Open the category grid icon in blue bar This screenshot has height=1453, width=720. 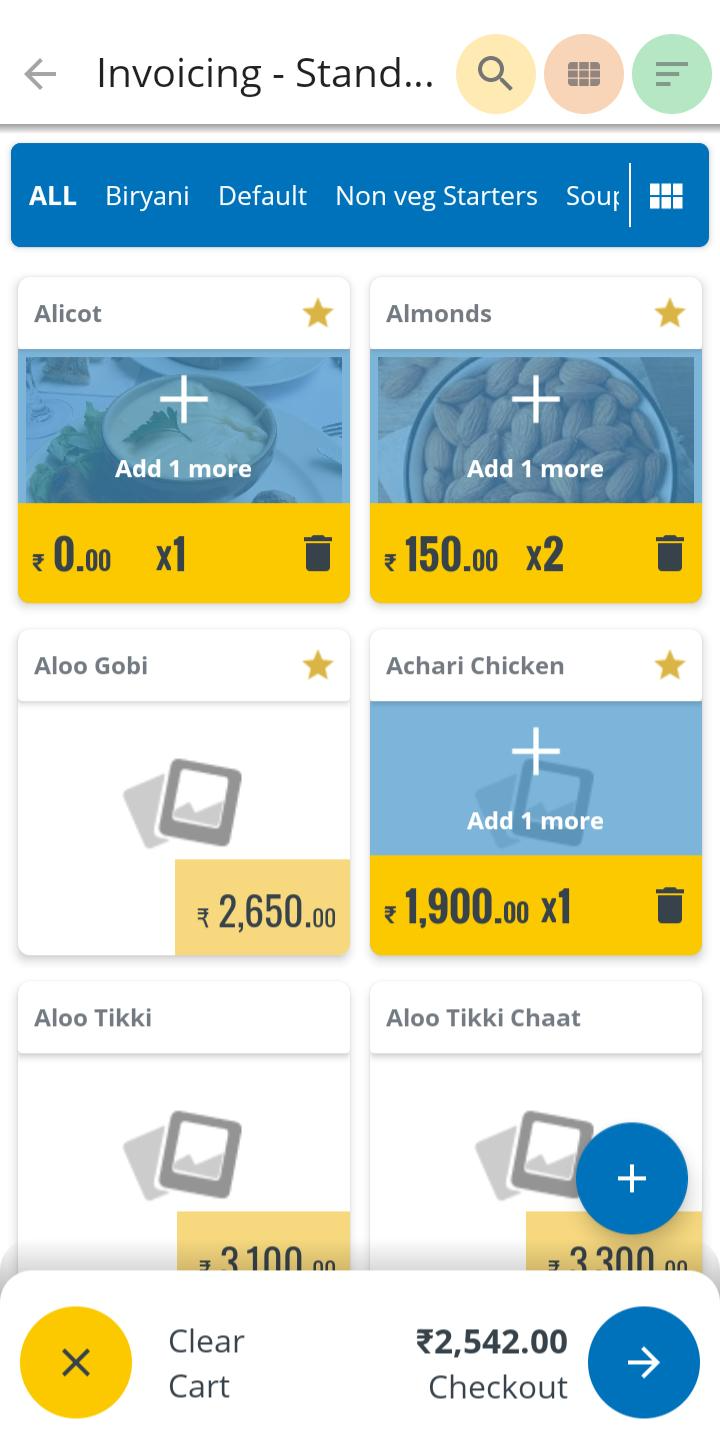(x=666, y=196)
